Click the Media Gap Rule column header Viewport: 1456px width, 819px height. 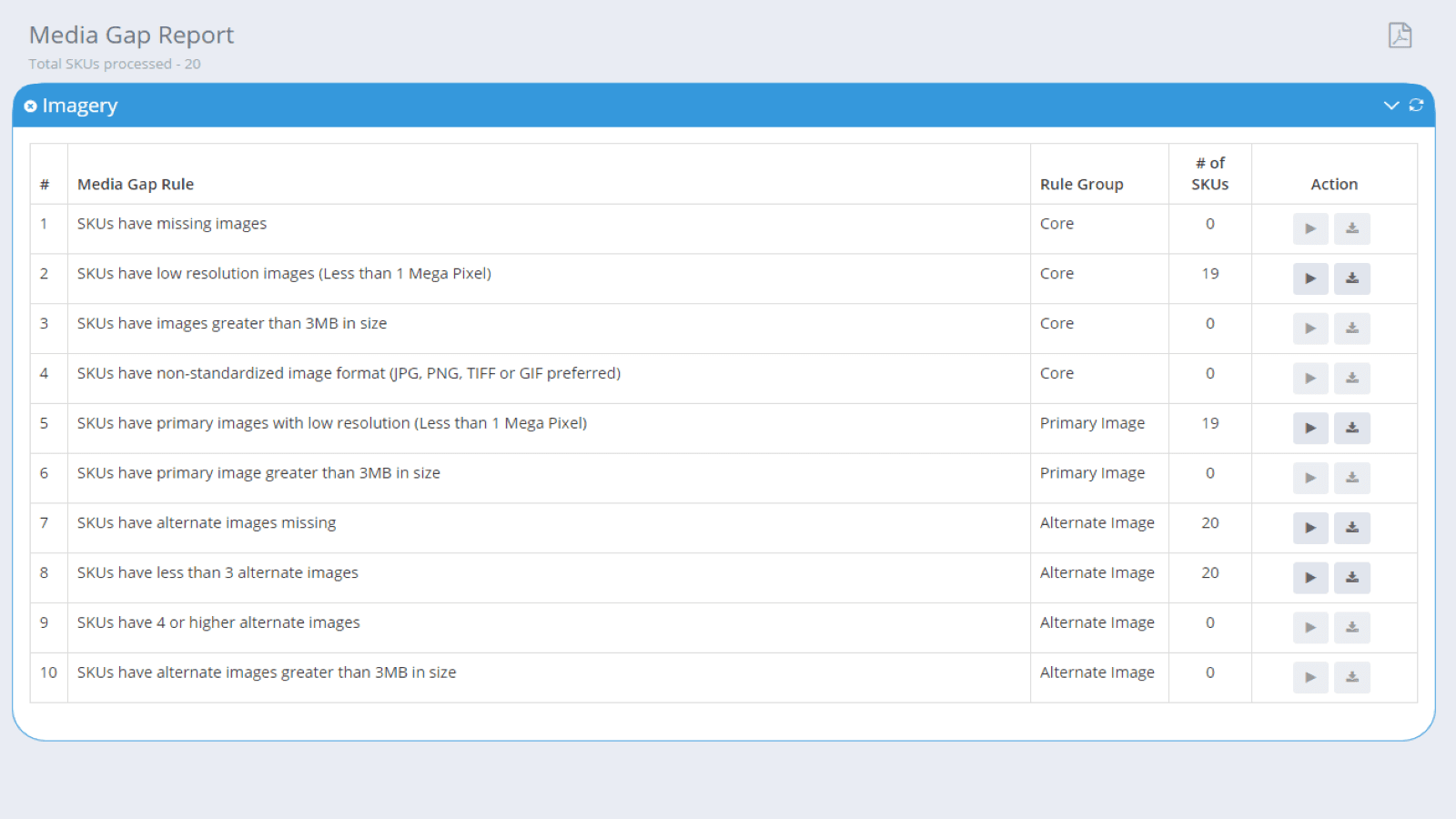point(136,184)
